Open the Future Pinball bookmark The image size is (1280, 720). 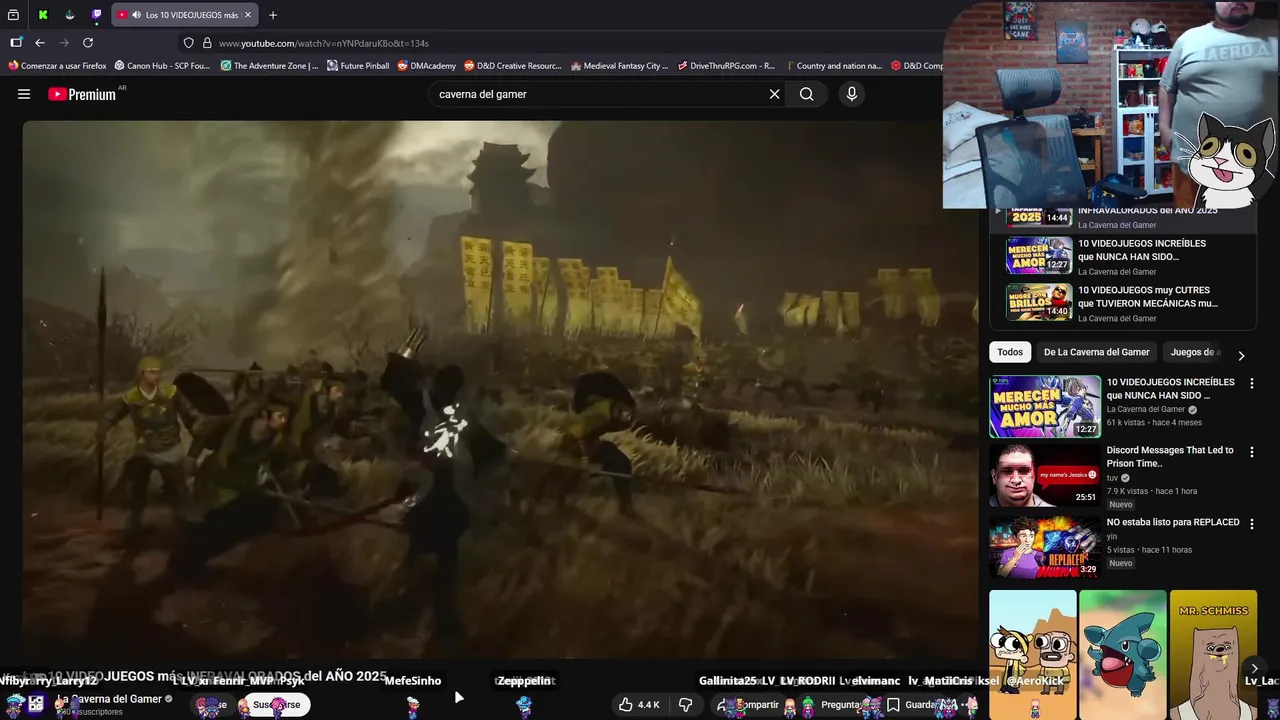[x=358, y=66]
